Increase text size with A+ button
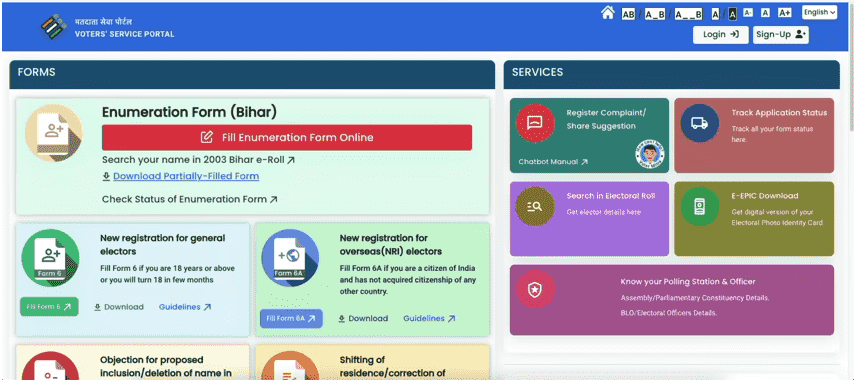 (x=784, y=13)
